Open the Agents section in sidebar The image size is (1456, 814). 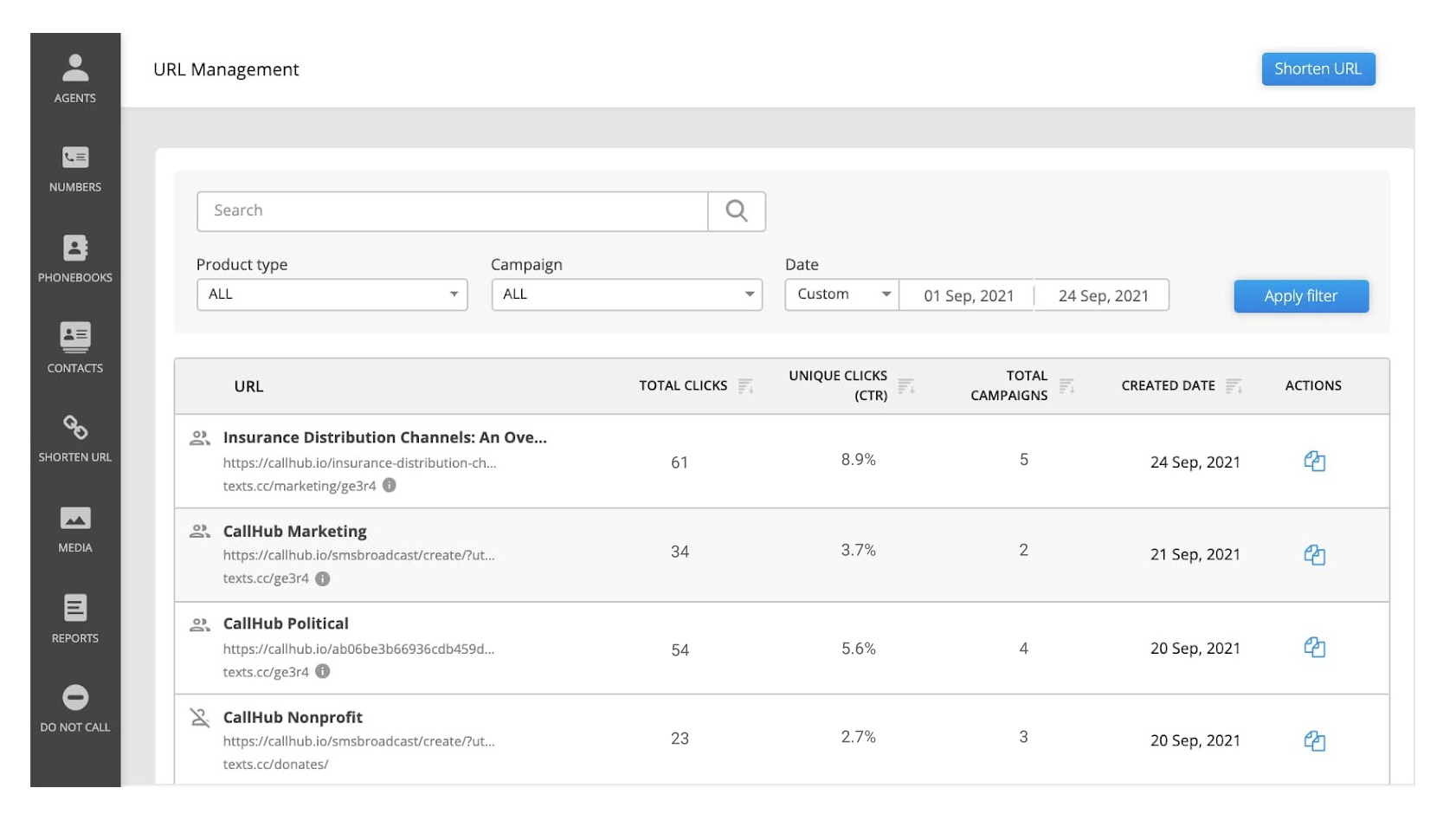[x=75, y=79]
